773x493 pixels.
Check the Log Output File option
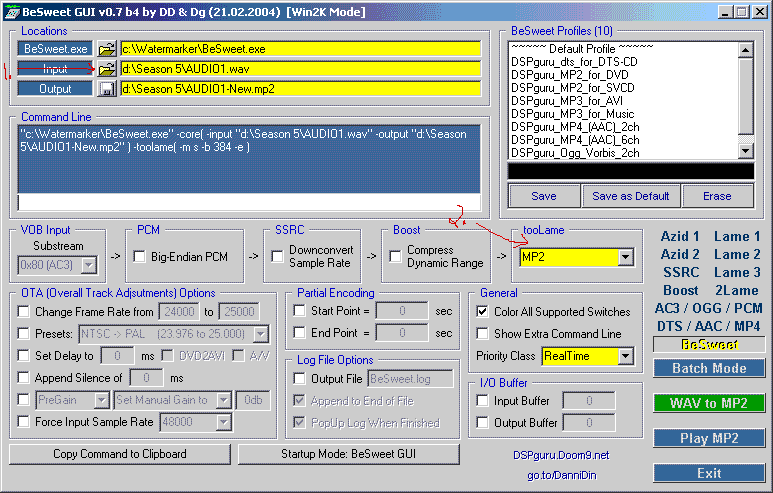coord(299,379)
